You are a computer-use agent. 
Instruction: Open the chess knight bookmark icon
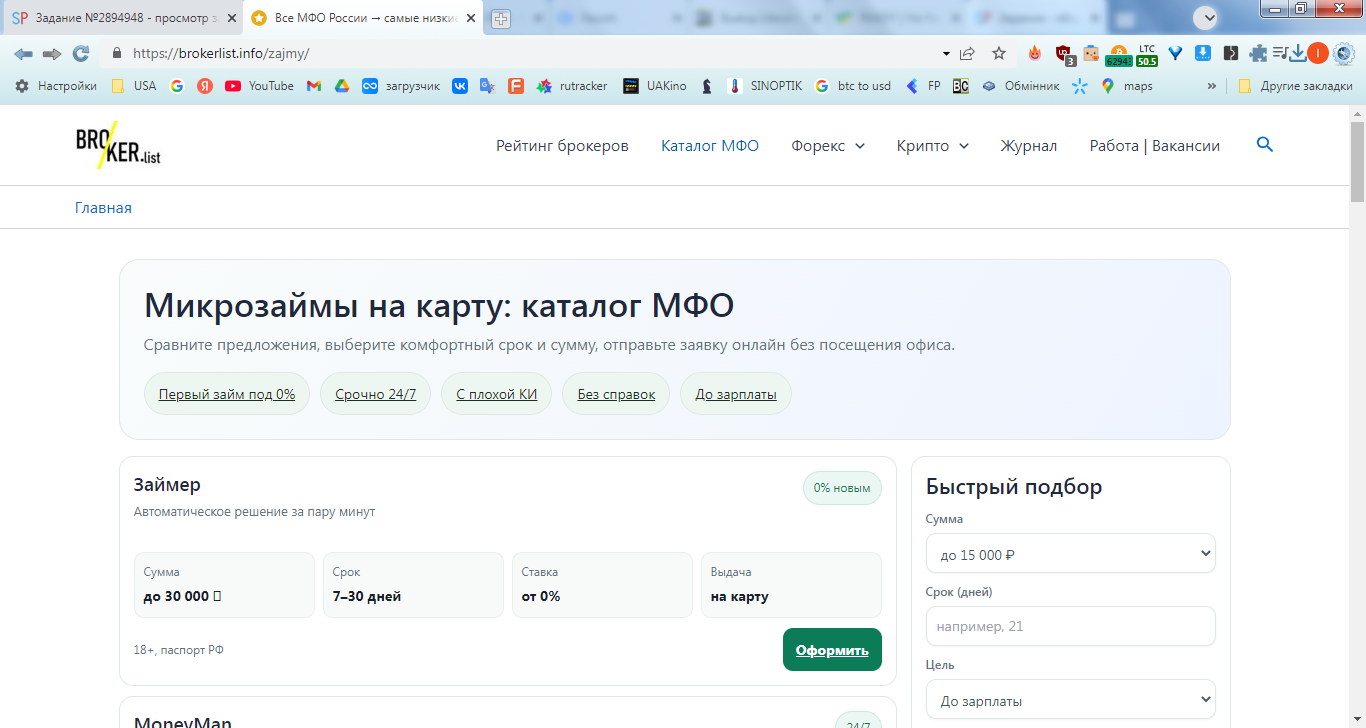[707, 86]
